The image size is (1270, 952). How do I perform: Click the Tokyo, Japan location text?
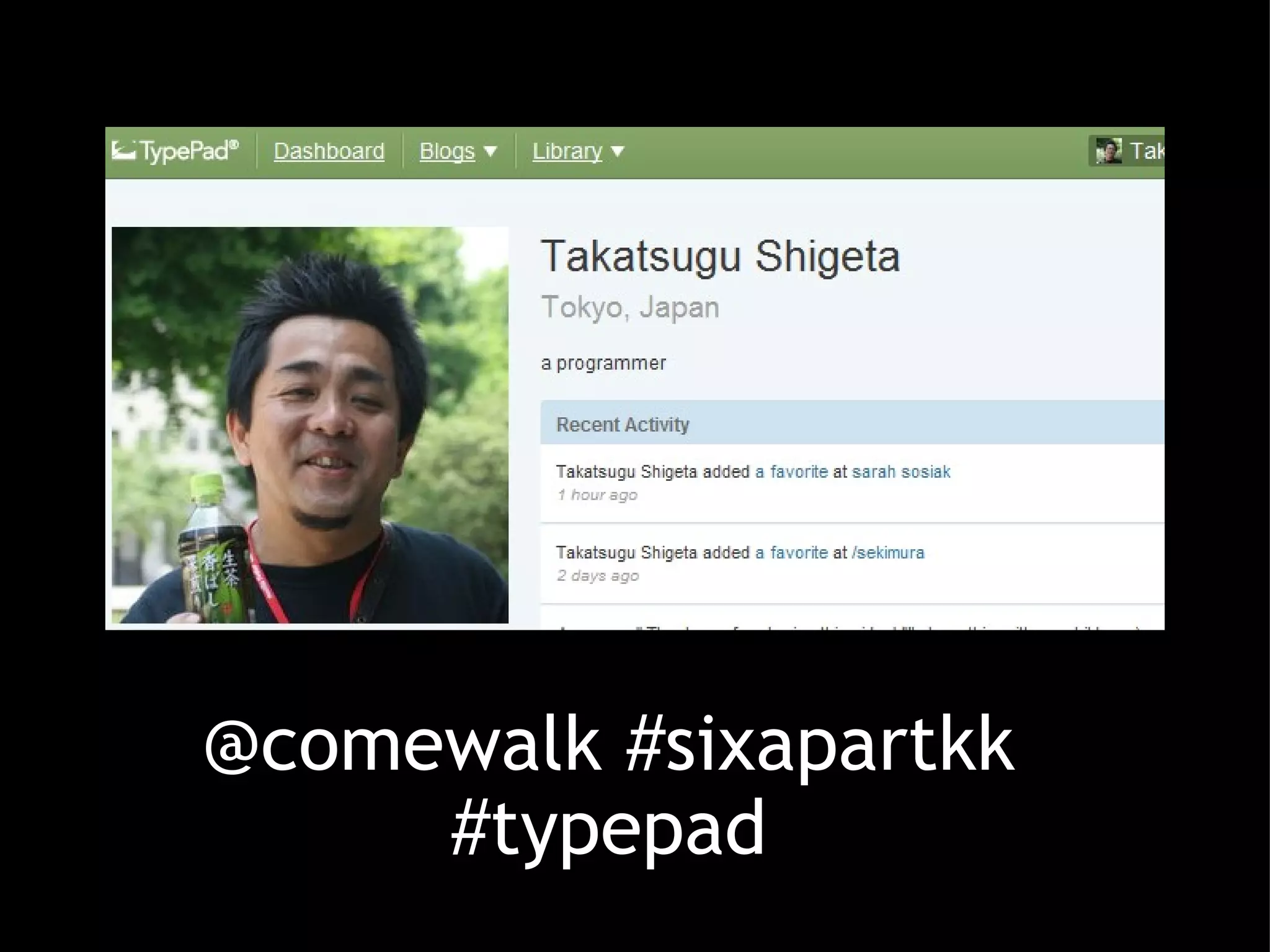(630, 307)
